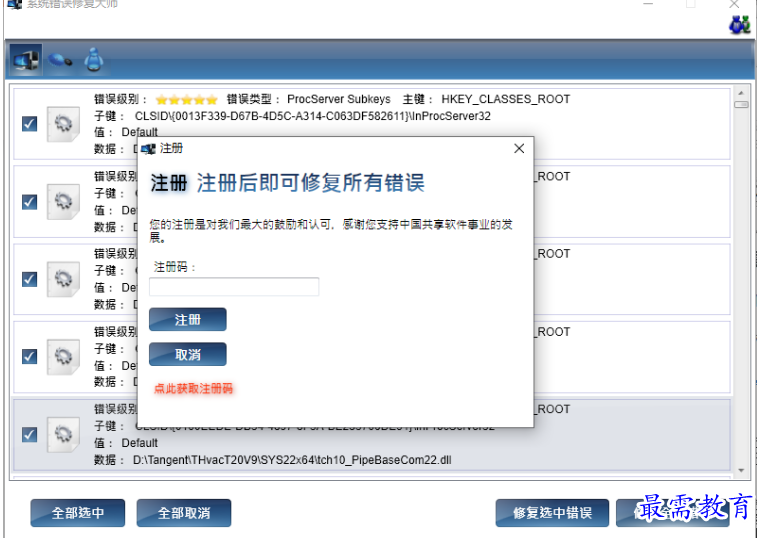Viewport: 761px width, 538px height.
Task: Click gear icon in highlighted PipeBaseCom22 row
Action: coord(63,434)
